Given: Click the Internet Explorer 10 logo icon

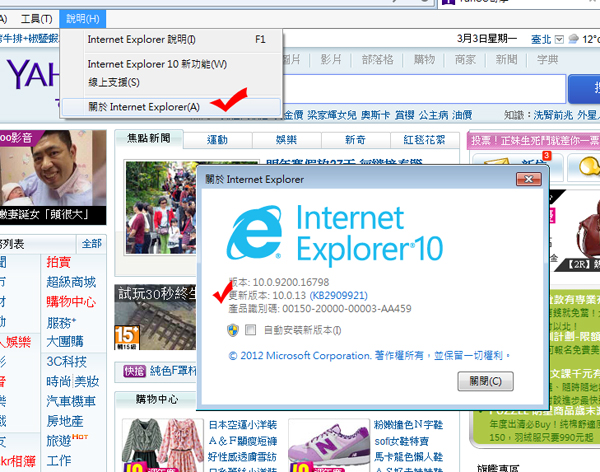Looking at the screenshot, I should point(254,233).
